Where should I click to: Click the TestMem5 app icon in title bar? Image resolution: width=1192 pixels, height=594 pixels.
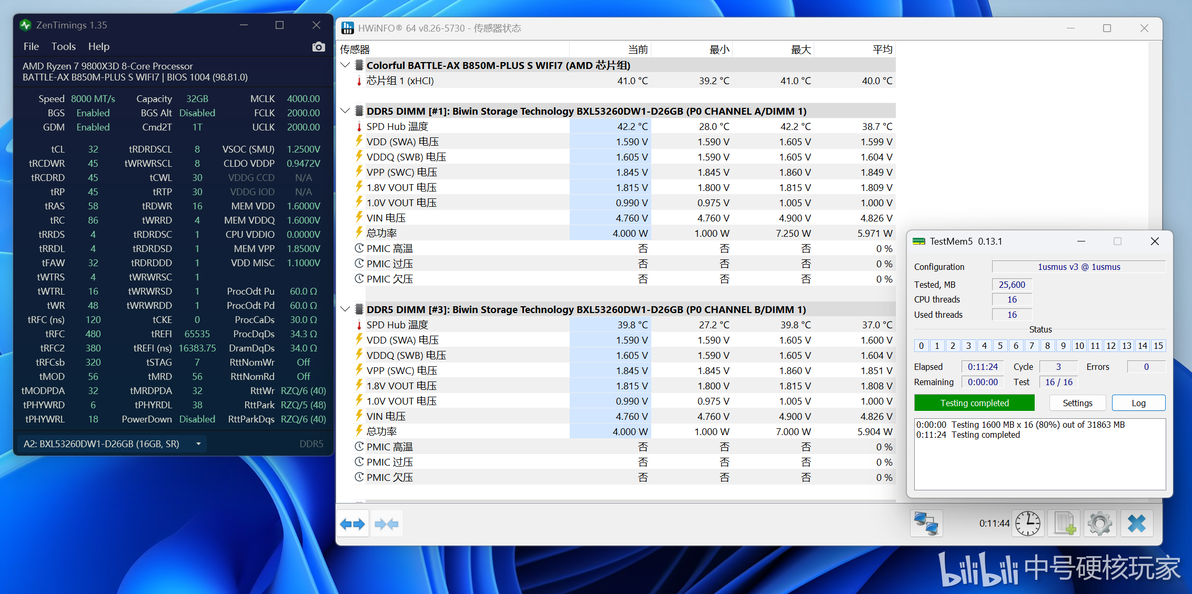pyautogui.click(x=919, y=241)
